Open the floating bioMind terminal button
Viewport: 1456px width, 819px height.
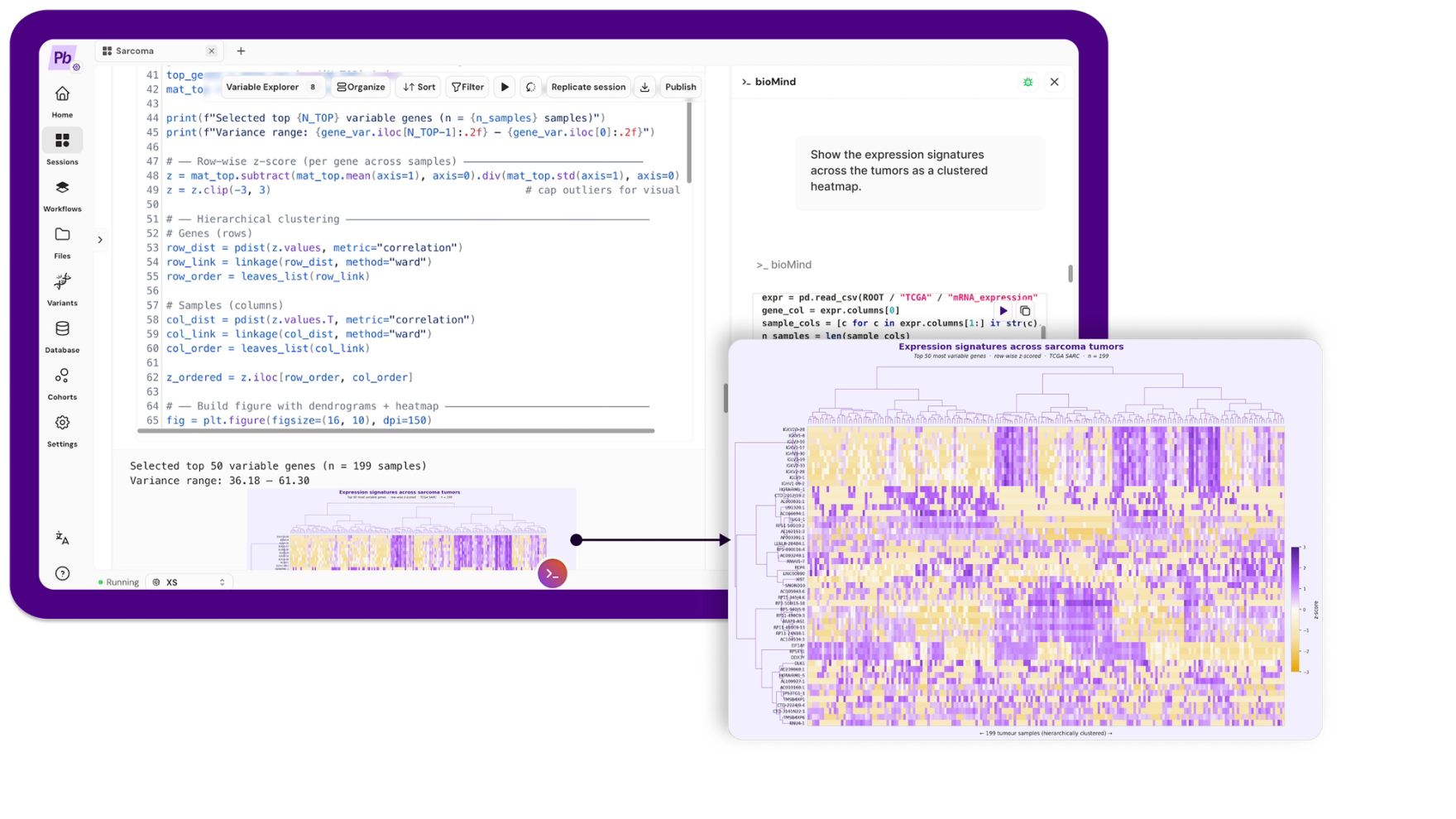[x=553, y=573]
